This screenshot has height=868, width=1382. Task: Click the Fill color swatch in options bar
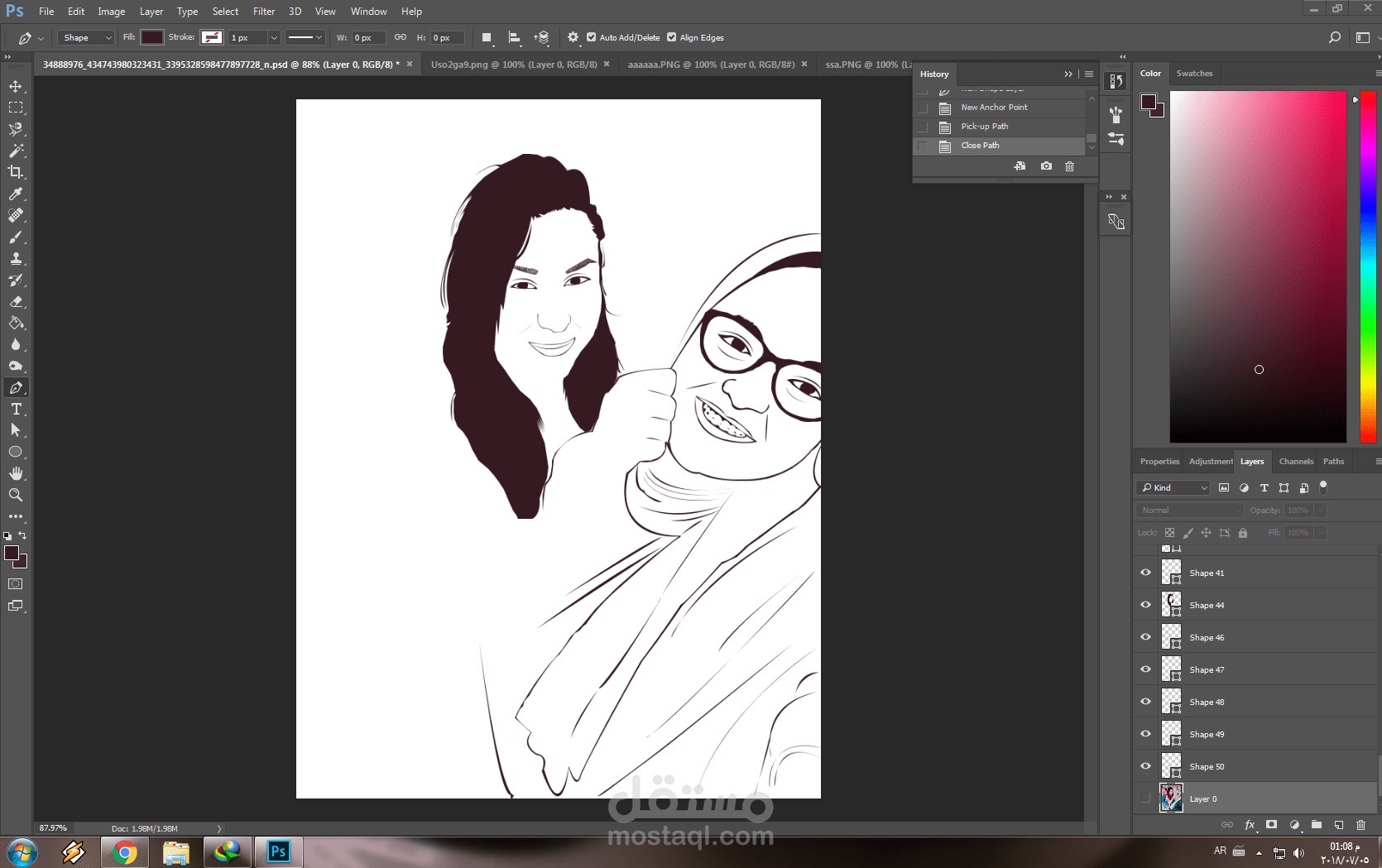coord(151,37)
